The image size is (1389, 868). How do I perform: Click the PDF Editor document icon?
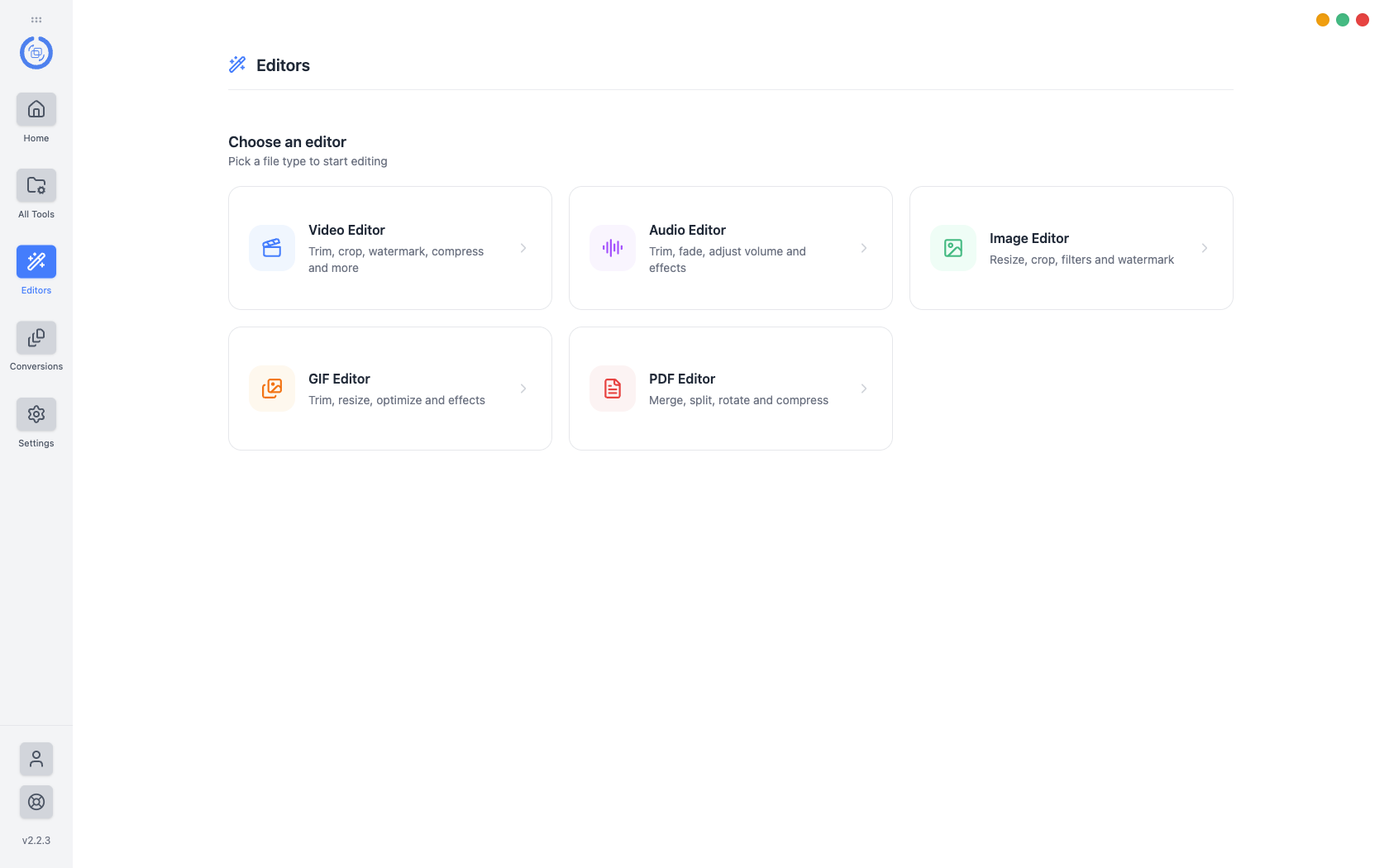[x=613, y=389]
